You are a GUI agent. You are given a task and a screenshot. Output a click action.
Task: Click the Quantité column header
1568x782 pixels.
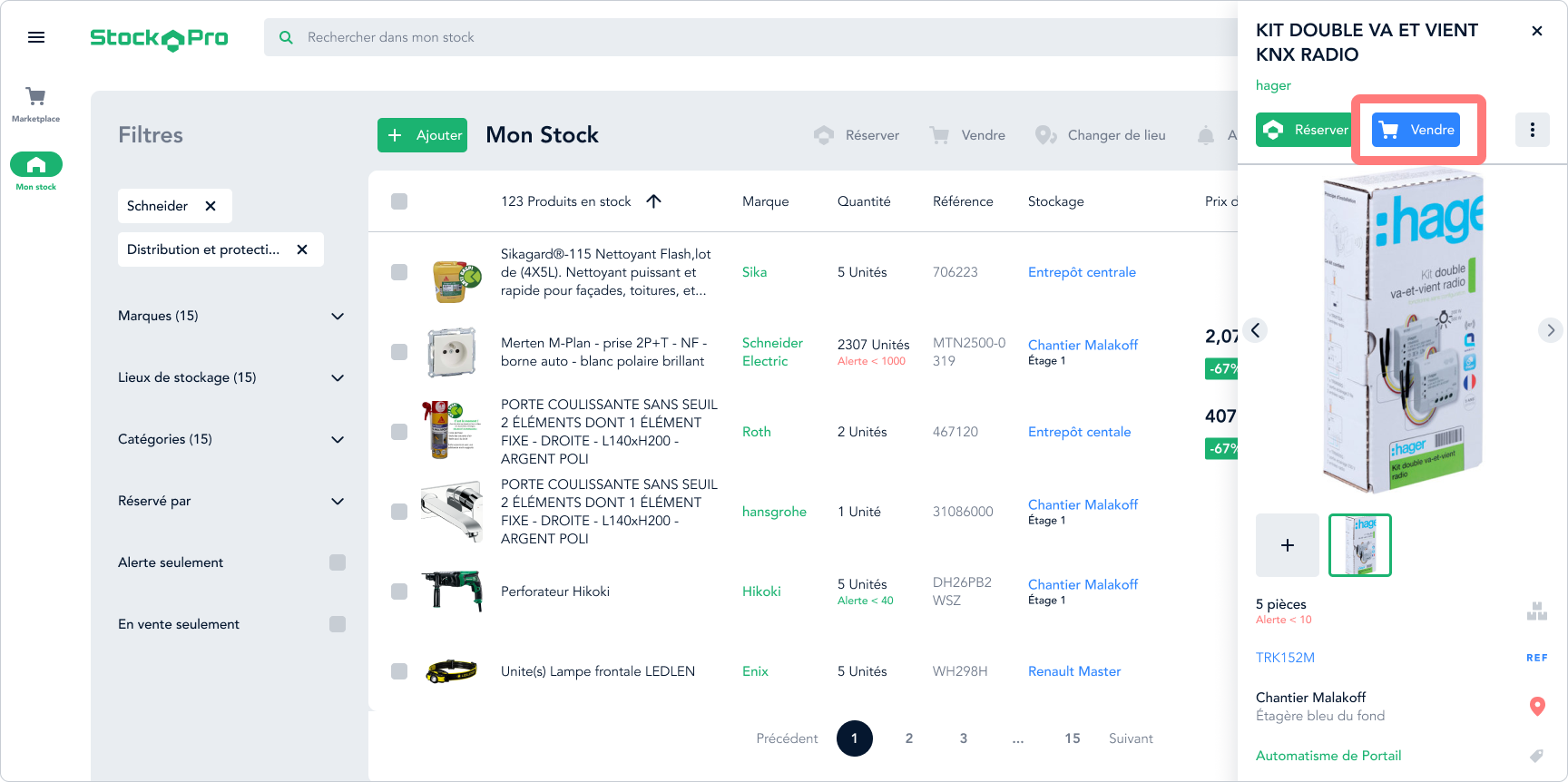(x=864, y=201)
